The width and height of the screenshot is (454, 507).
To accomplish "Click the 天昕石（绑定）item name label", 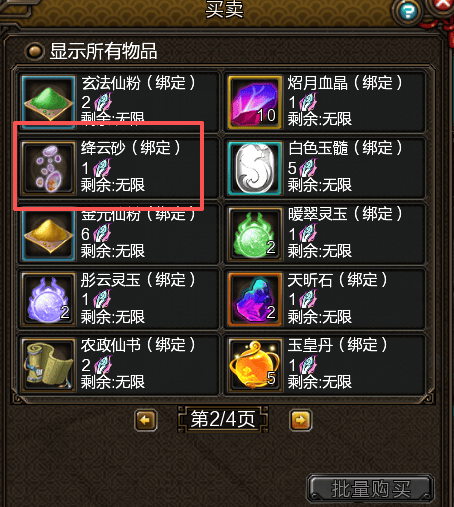I will coord(337,280).
